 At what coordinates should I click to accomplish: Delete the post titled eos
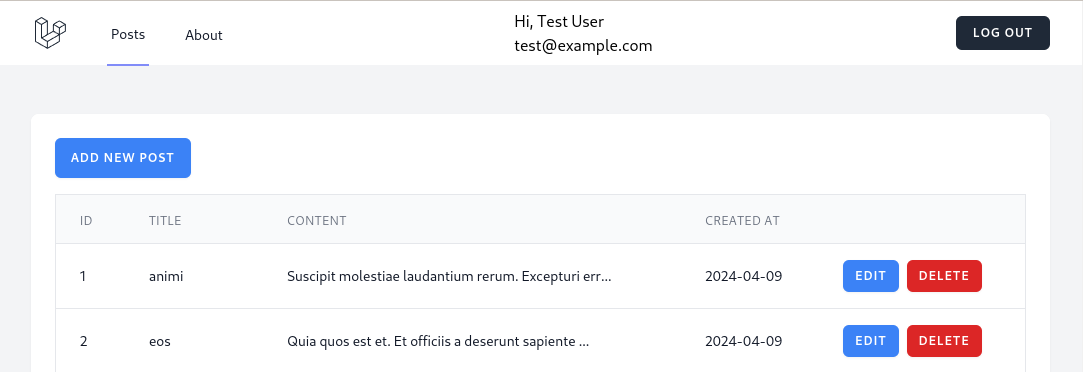(943, 341)
